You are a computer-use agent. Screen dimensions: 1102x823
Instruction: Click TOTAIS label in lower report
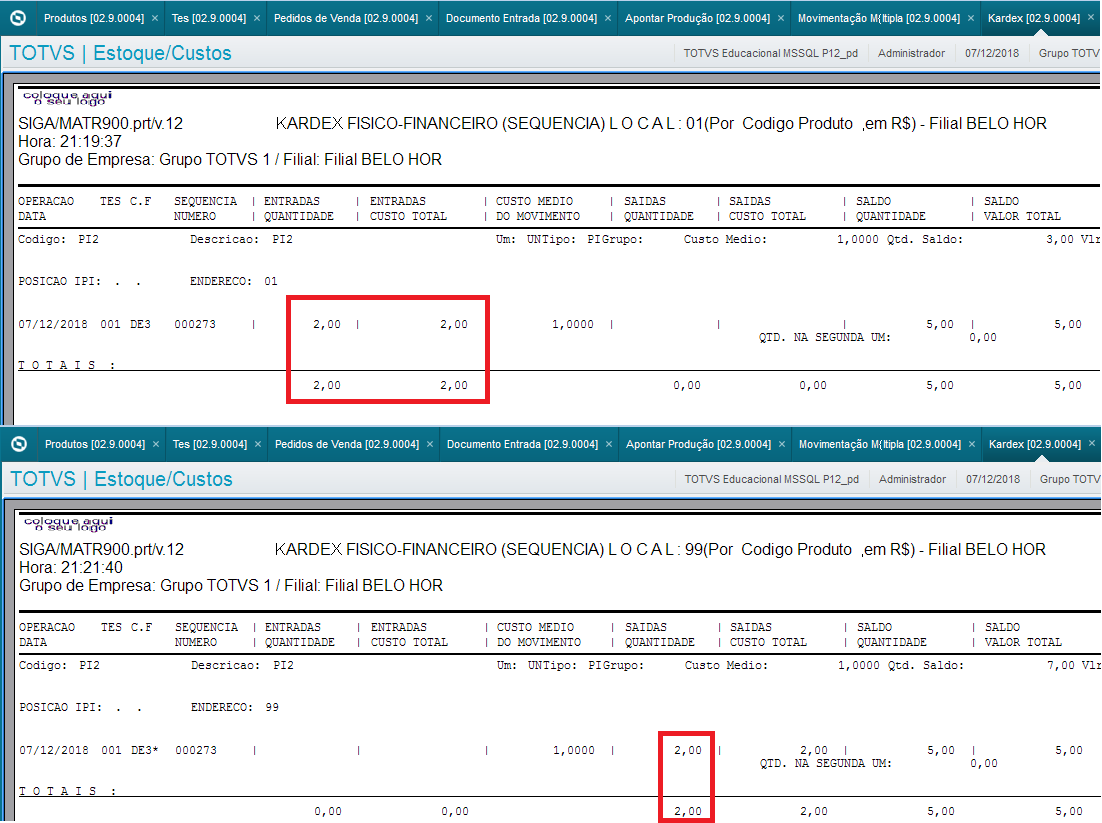point(67,791)
